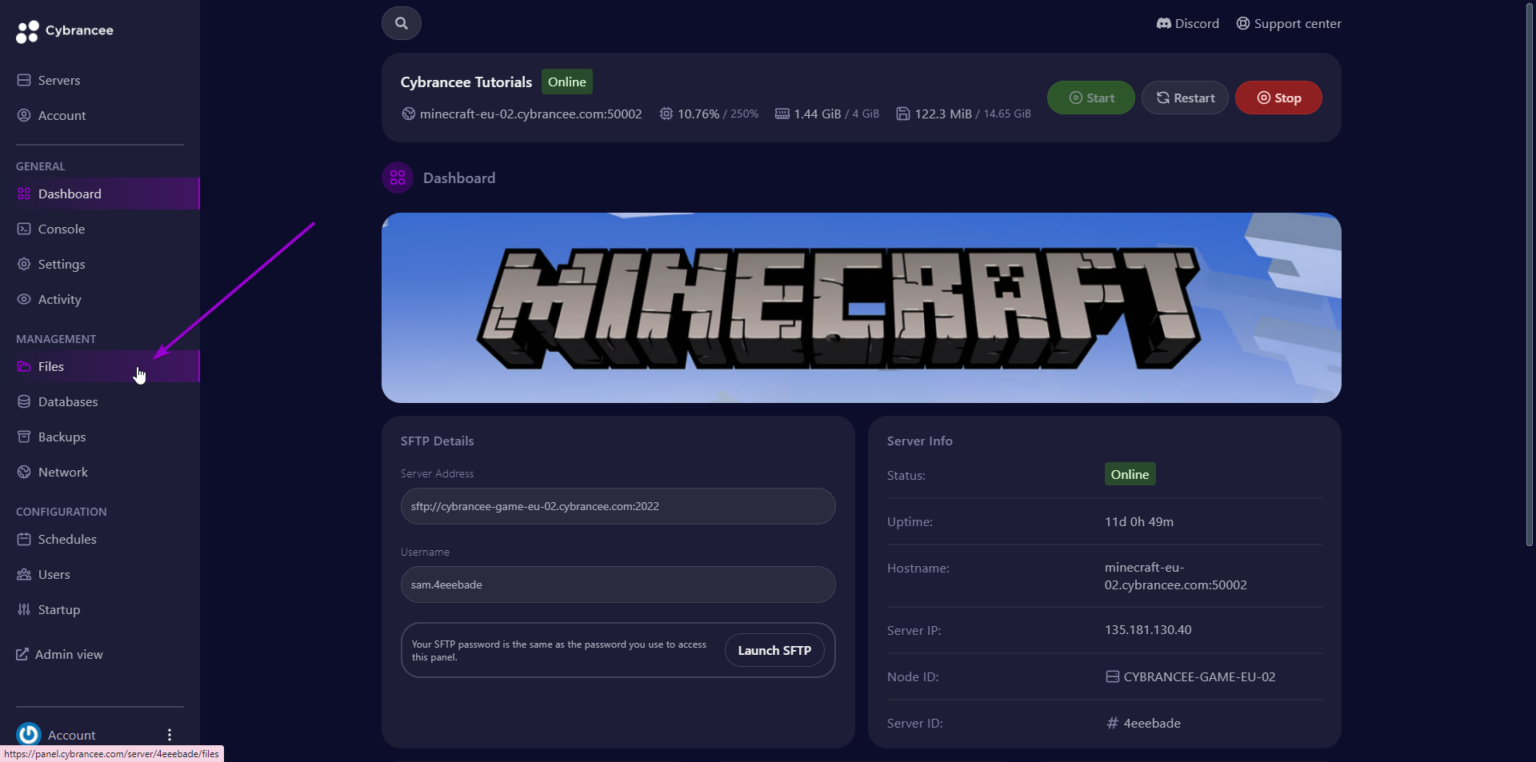
Task: Select Dashboard in the sidebar
Action: tap(69, 193)
